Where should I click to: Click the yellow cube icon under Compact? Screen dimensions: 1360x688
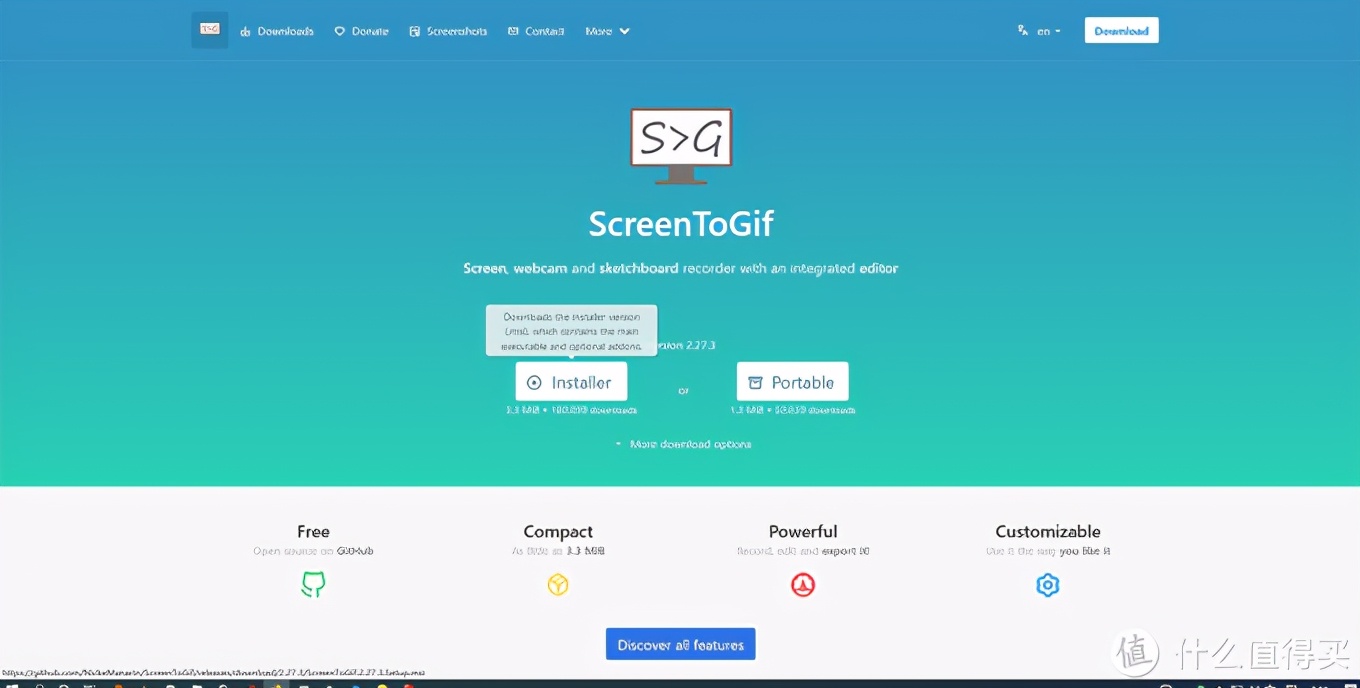(x=558, y=585)
